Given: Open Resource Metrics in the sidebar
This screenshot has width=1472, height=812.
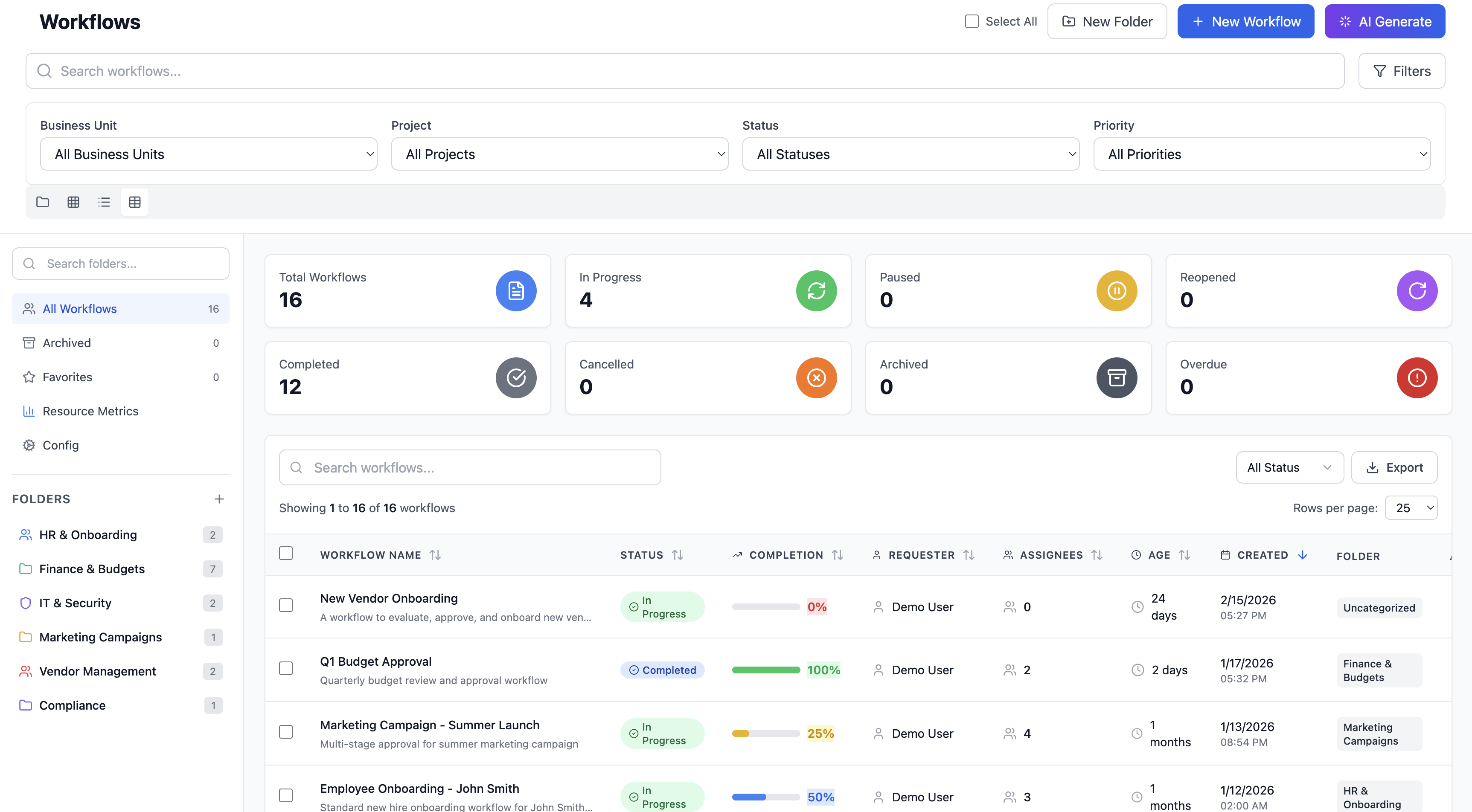Looking at the screenshot, I should [90, 411].
